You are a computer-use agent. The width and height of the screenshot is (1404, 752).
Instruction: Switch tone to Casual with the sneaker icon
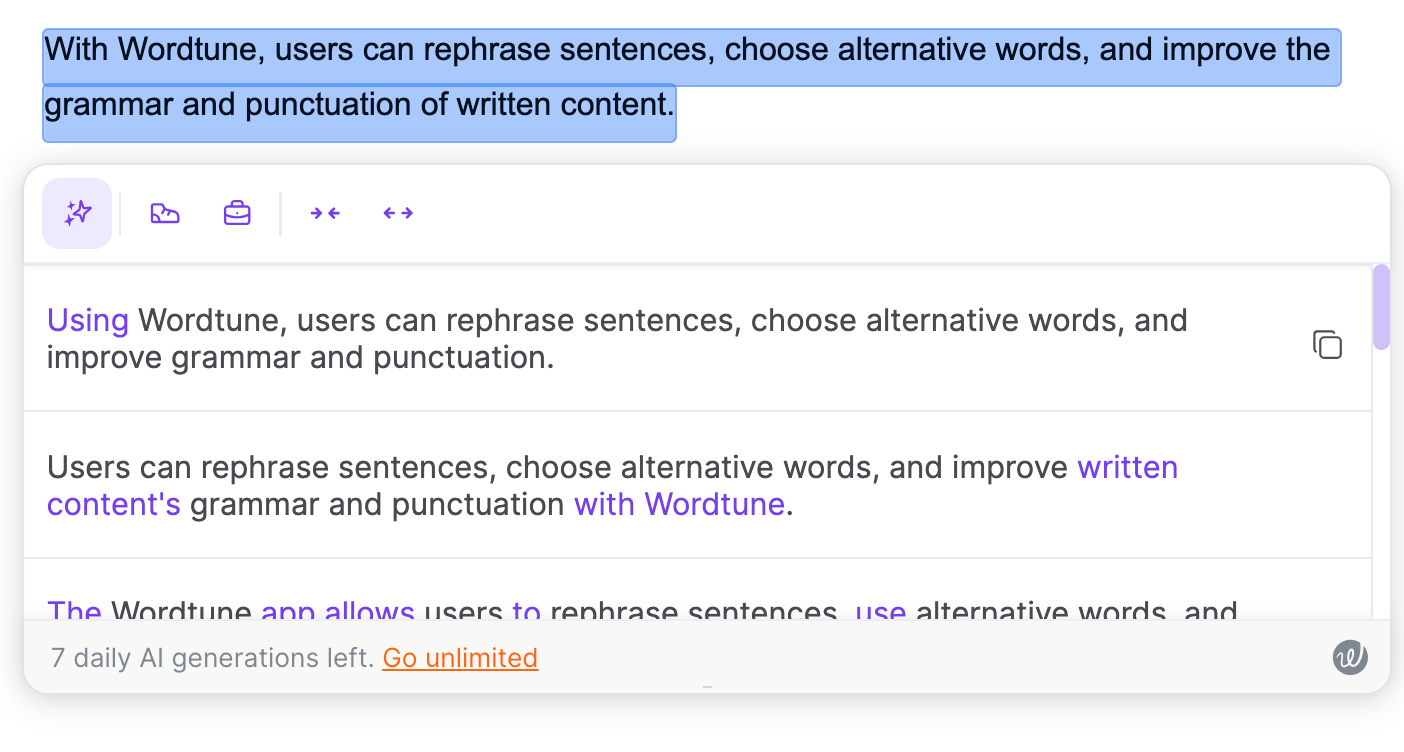(164, 212)
